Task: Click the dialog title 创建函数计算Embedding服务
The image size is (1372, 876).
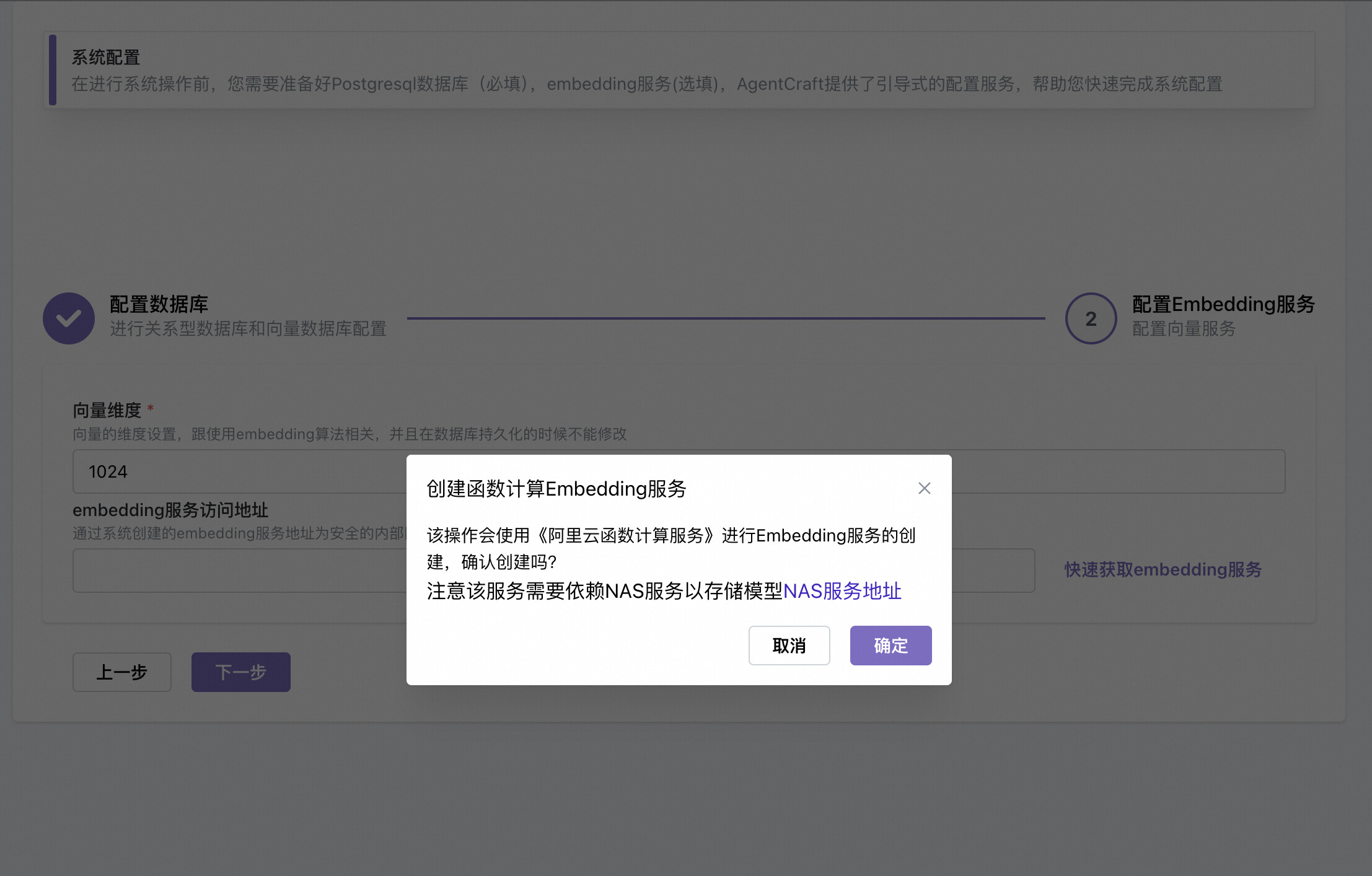Action: click(x=556, y=489)
